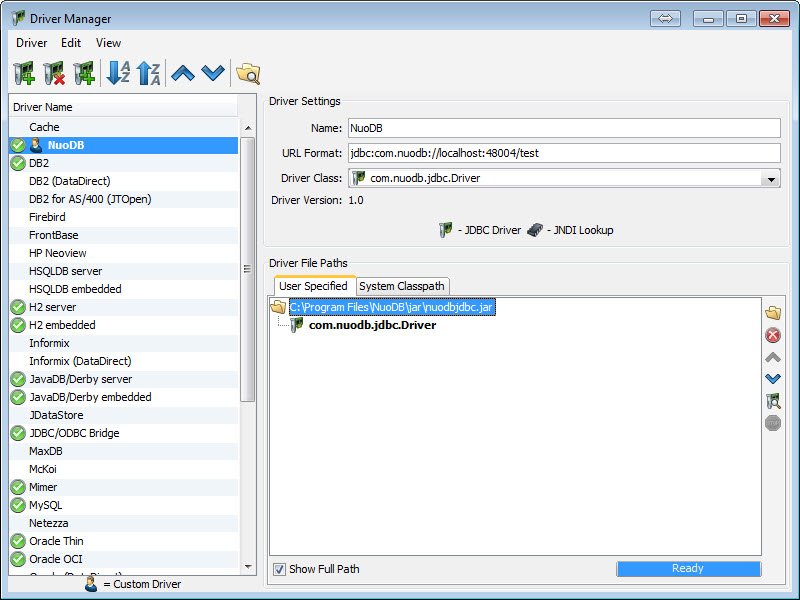Image resolution: width=800 pixels, height=600 pixels.
Task: Click folder icon of nuodbjdbc.jar entry
Action: [x=278, y=307]
